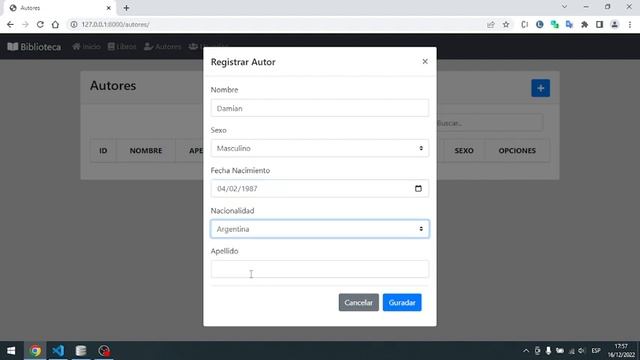Open the database app taskbar icon
Viewport: 640px width, 360px height.
coord(81,351)
